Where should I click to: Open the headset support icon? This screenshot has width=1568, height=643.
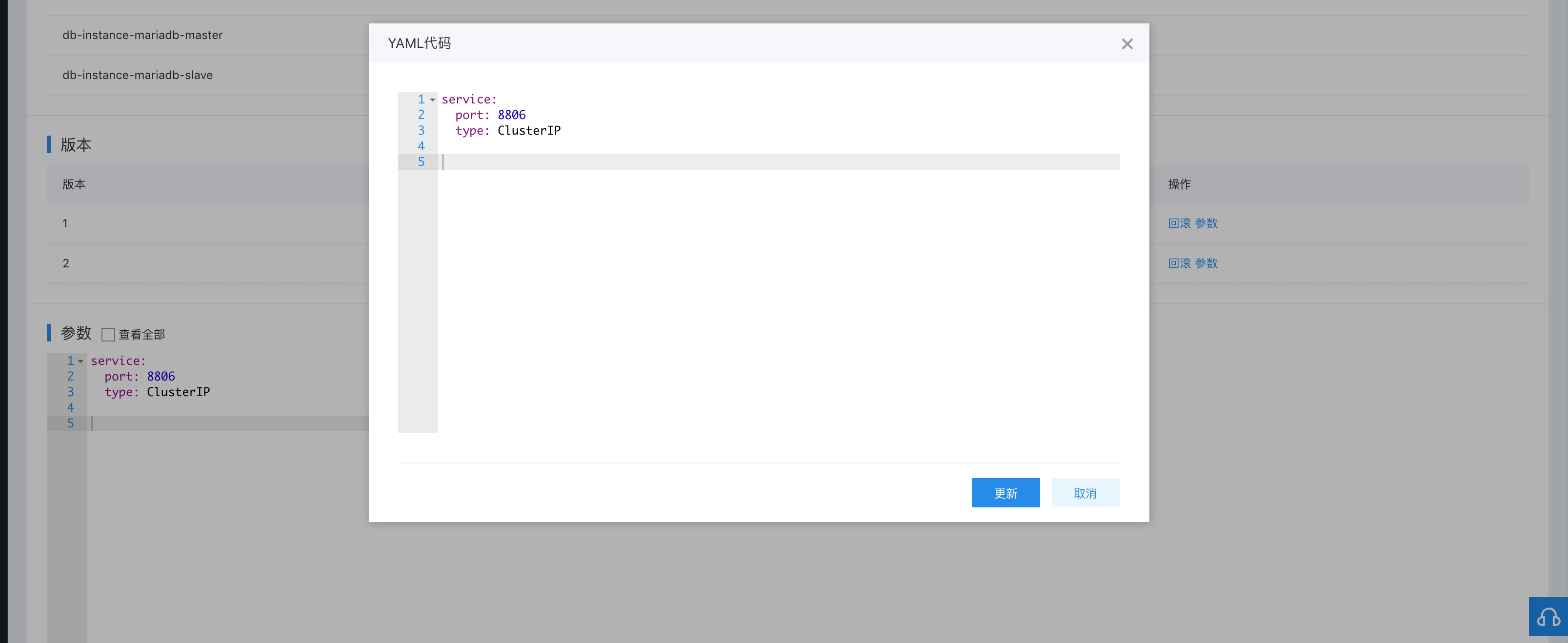[1548, 618]
